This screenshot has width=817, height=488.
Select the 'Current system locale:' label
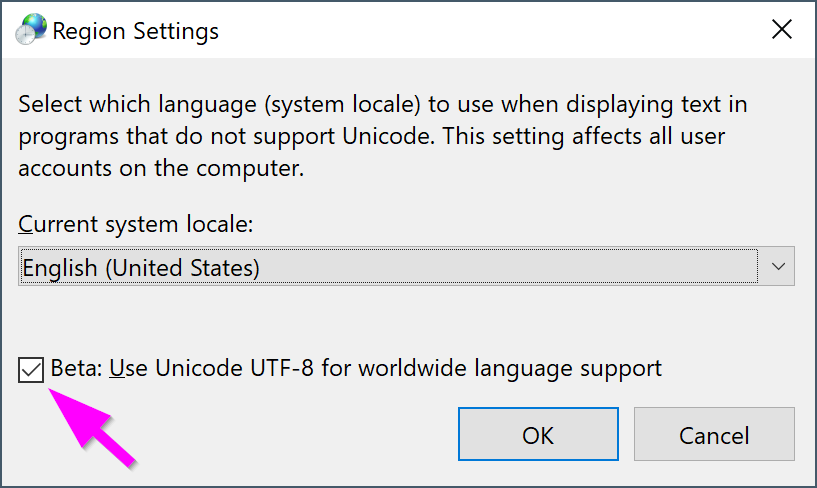point(135,224)
